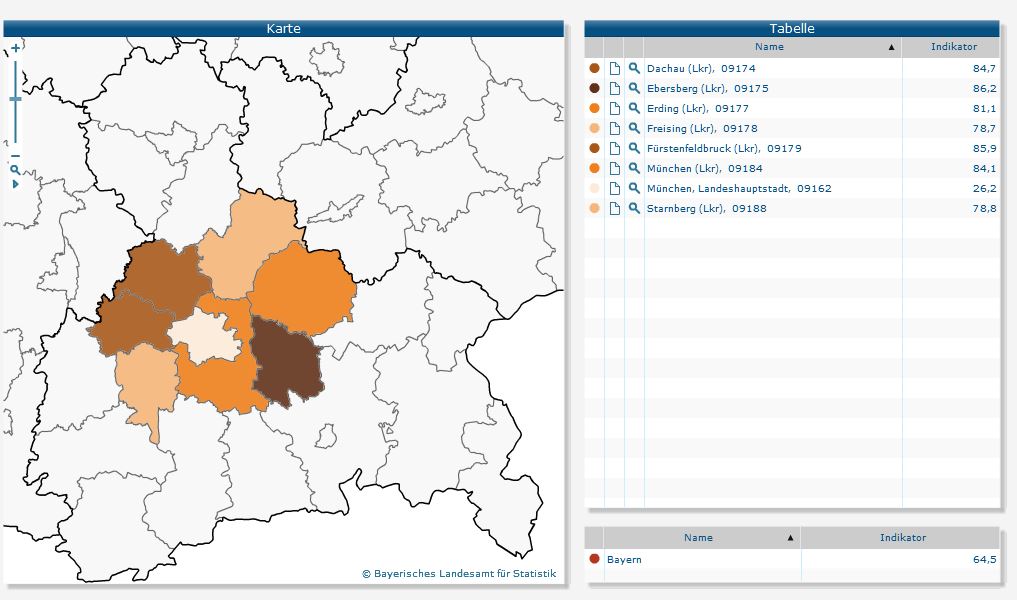Click the Indikator header in the Bayern table
The height and width of the screenshot is (600, 1017).
(902, 538)
